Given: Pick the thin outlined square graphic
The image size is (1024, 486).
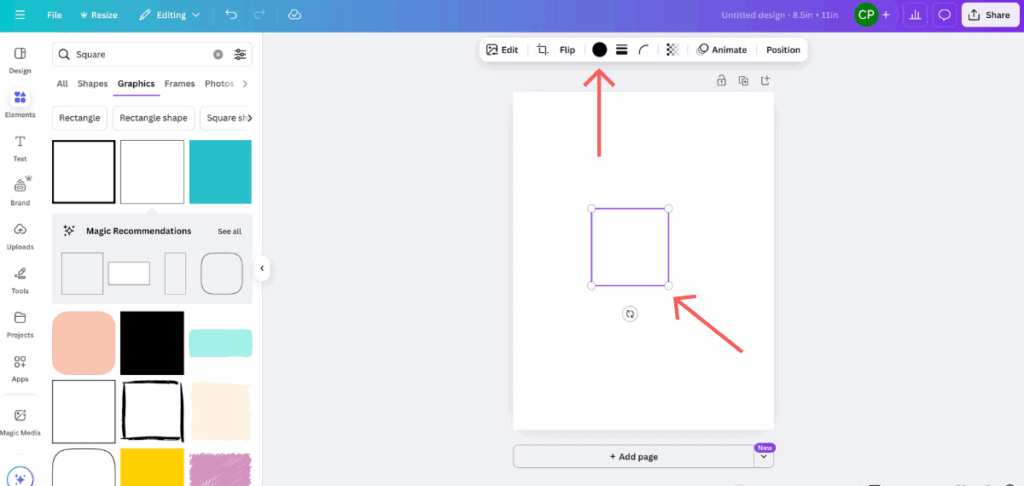Looking at the screenshot, I should point(152,172).
